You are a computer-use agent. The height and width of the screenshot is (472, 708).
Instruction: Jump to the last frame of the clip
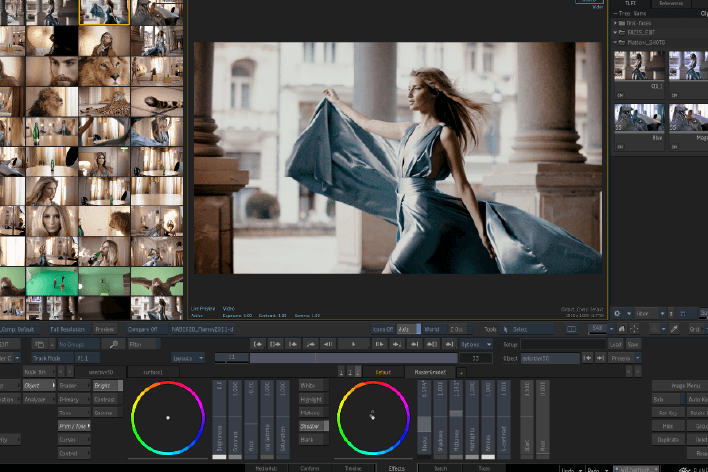449,344
